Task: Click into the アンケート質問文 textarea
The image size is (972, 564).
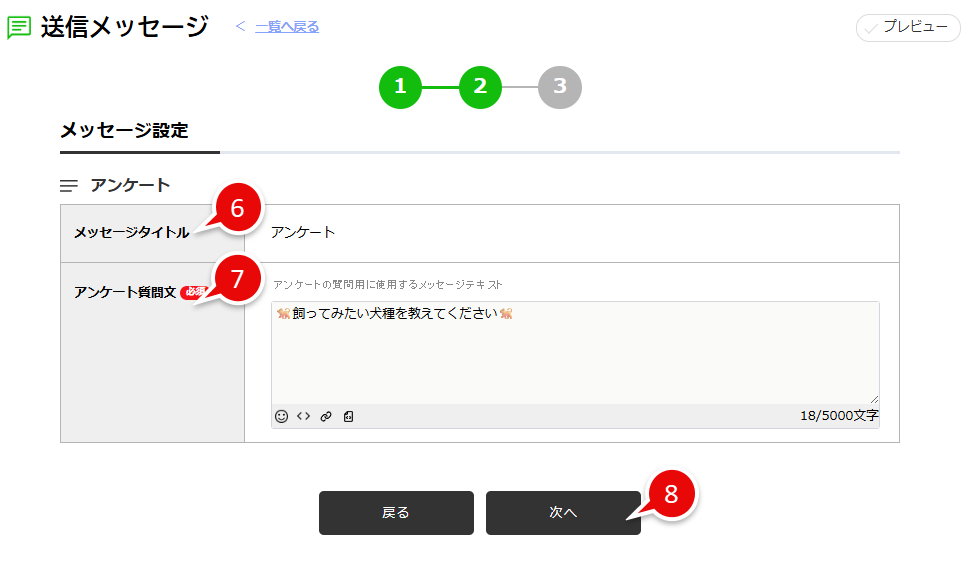Action: click(x=575, y=355)
